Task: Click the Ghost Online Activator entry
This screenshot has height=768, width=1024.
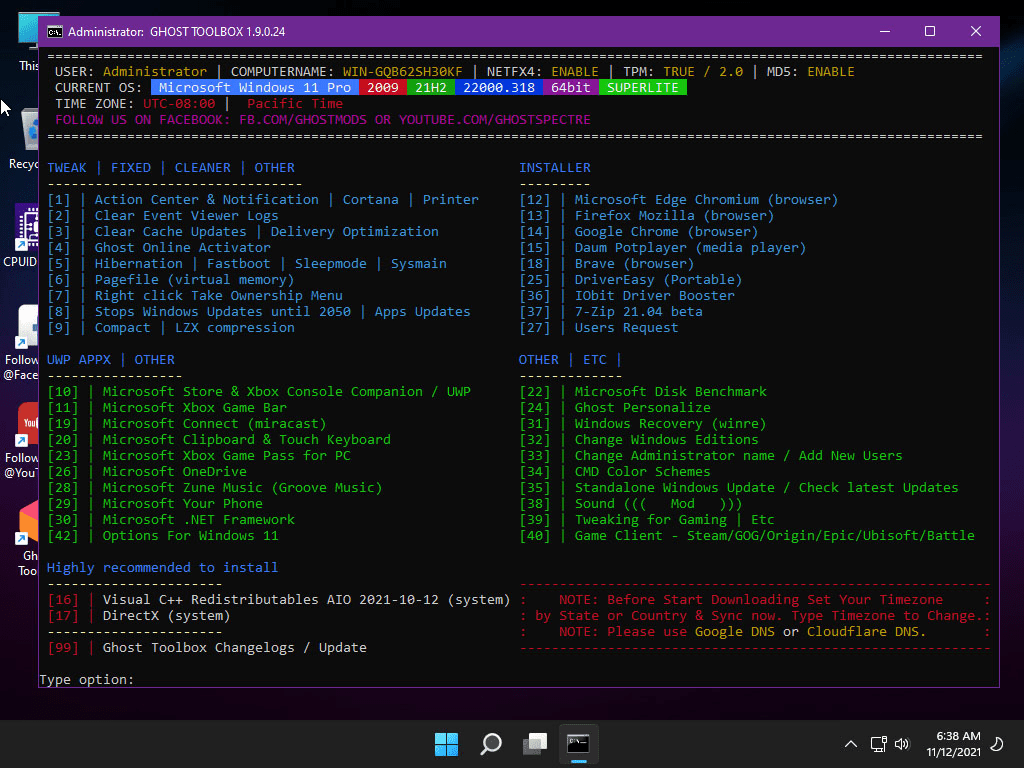Action: click(182, 247)
